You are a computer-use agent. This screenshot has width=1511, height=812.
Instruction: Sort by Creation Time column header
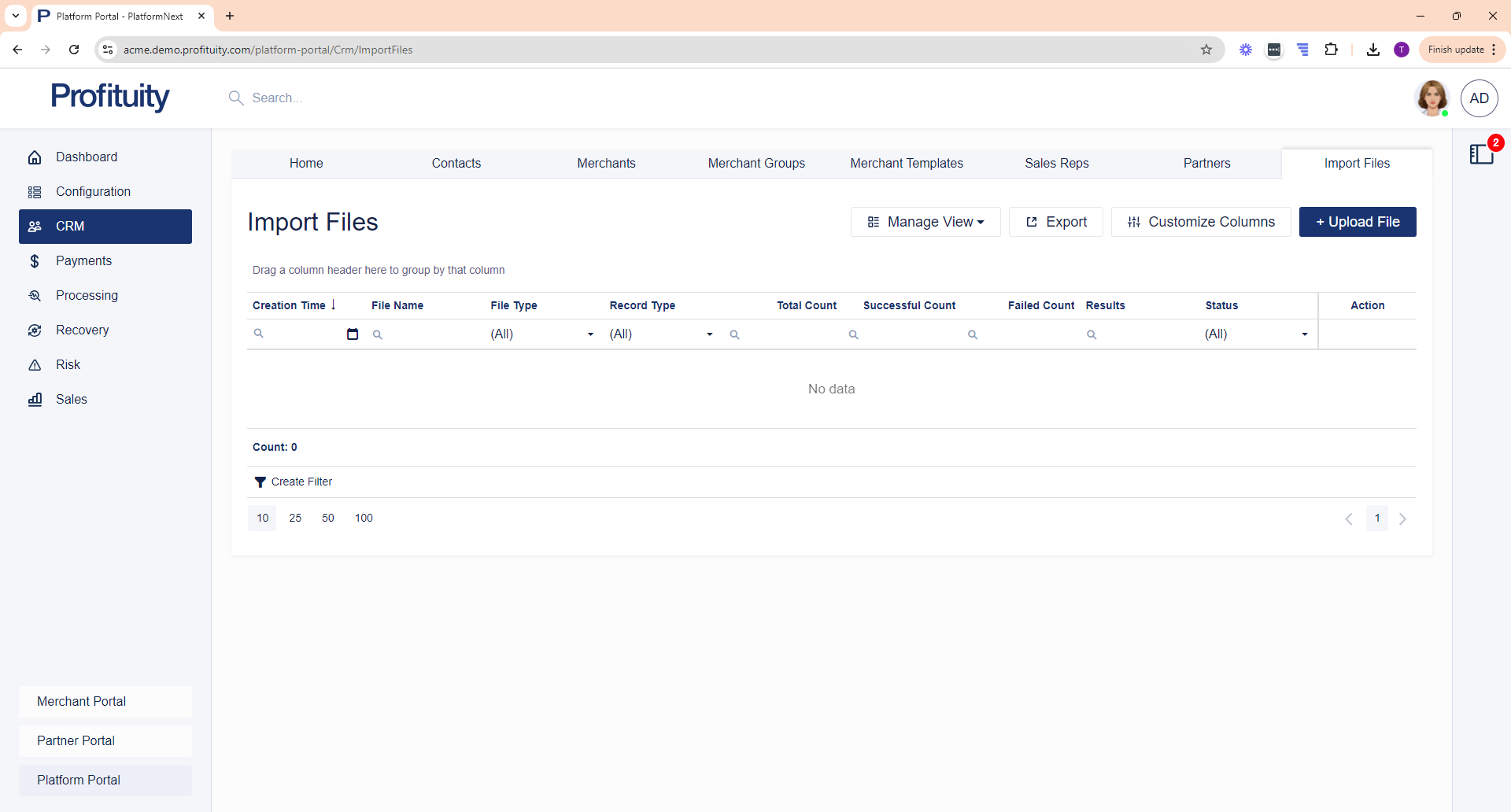coord(289,305)
